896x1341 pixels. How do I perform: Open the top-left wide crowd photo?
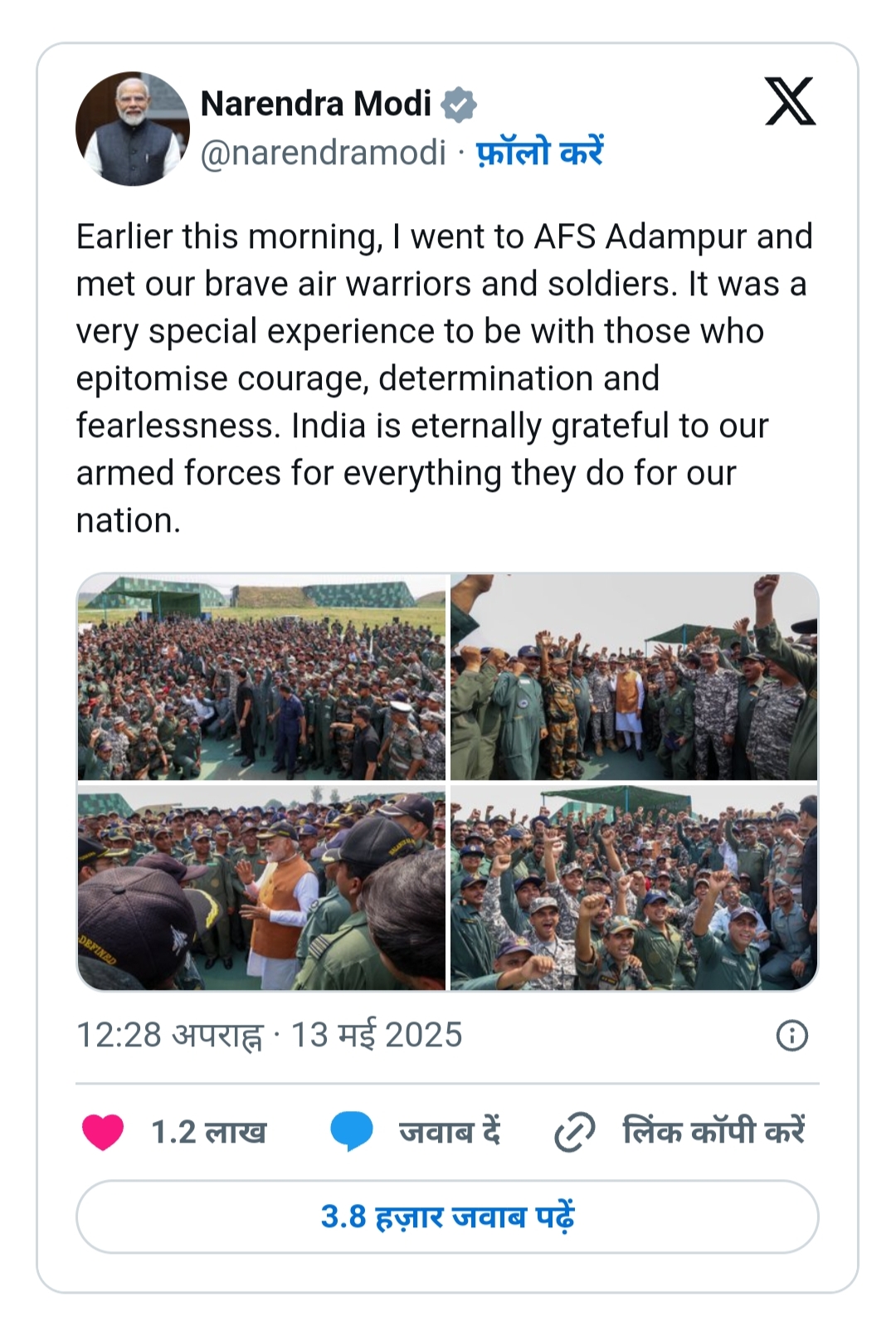click(261, 677)
